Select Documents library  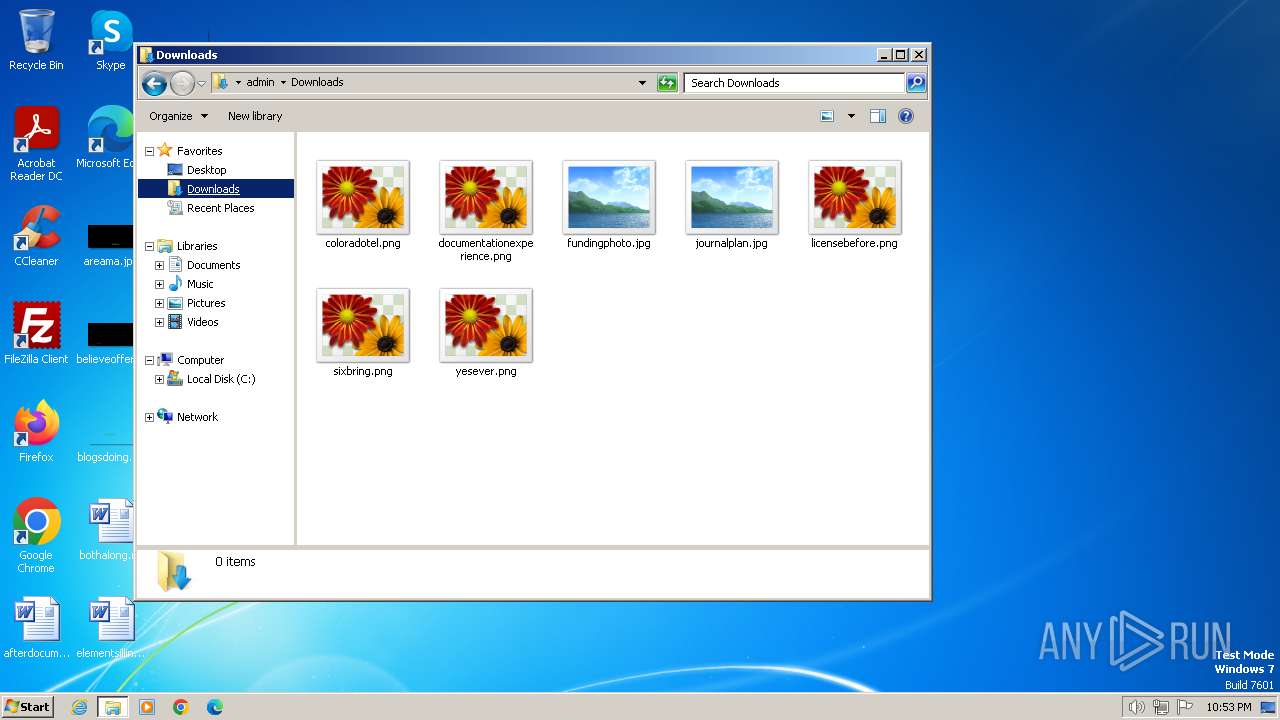(213, 265)
